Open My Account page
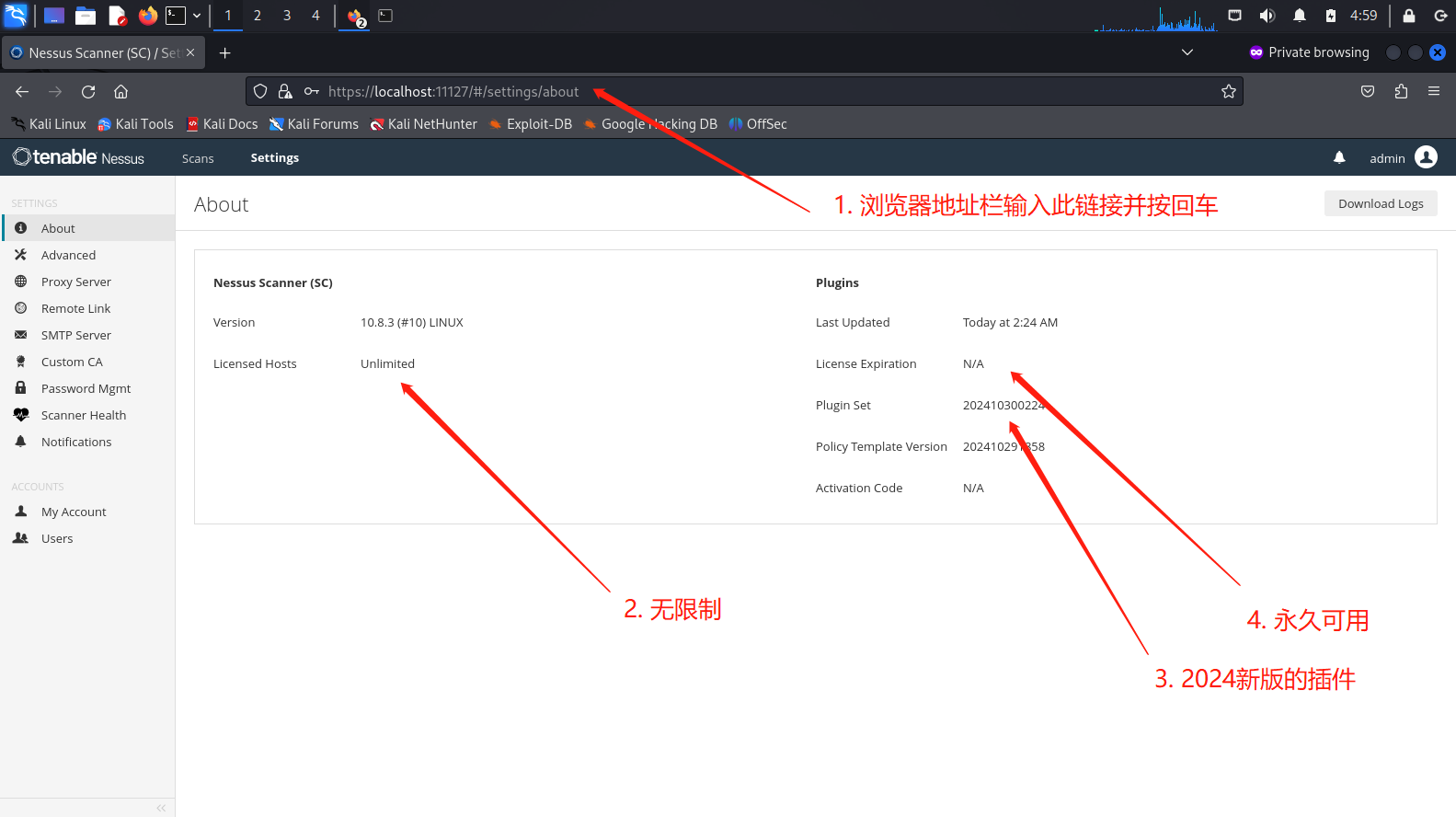This screenshot has height=817, width=1456. pos(87,512)
